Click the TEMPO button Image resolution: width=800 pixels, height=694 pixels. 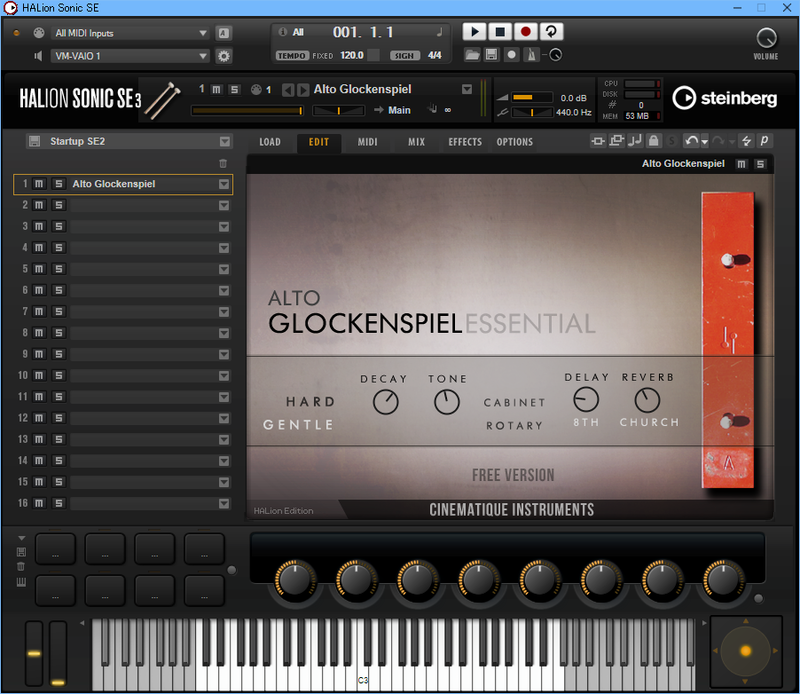tap(292, 56)
